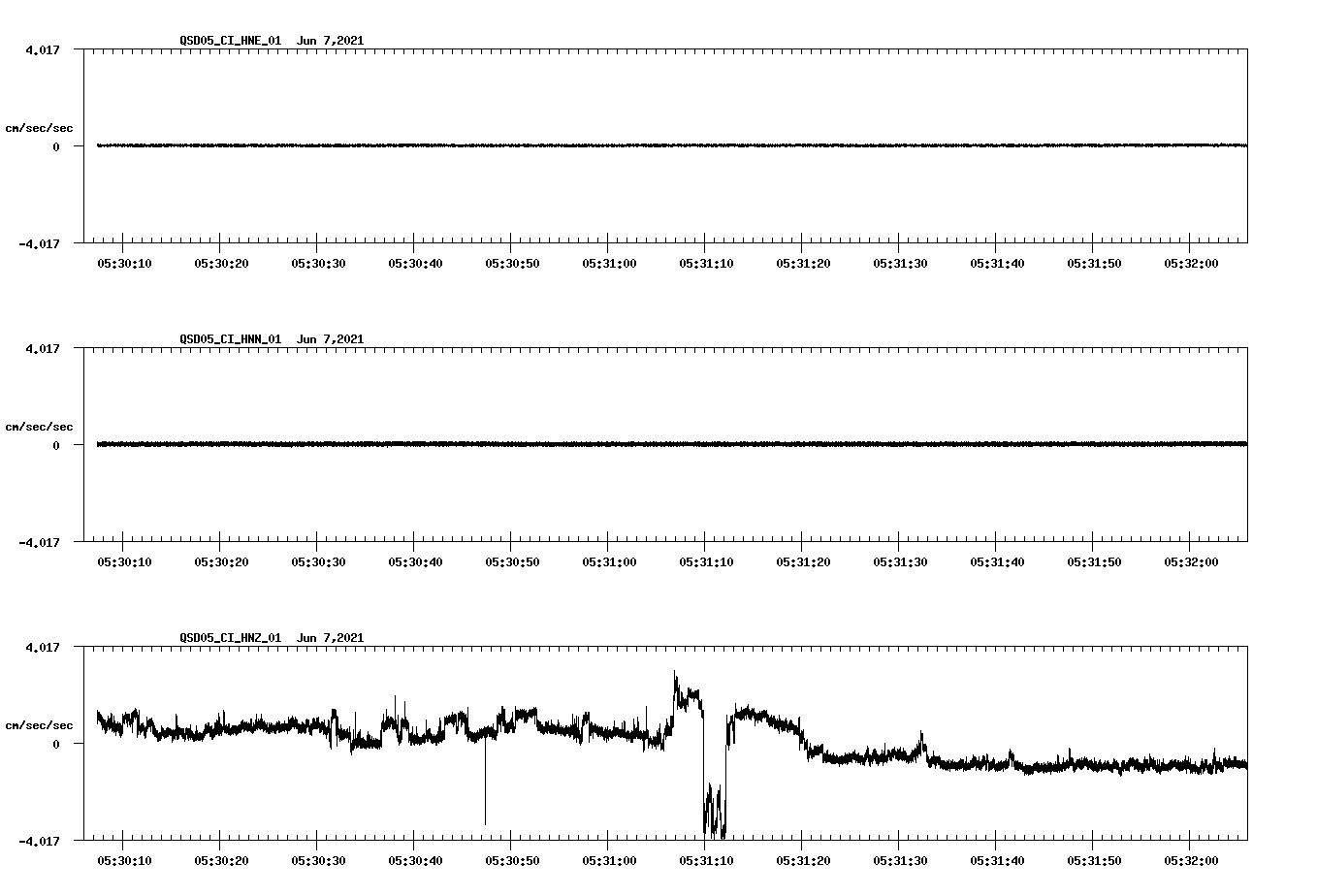Click the HNZ plot time label 05:30:30
Image resolution: width=1317 pixels, height=896 pixels.
pos(318,861)
